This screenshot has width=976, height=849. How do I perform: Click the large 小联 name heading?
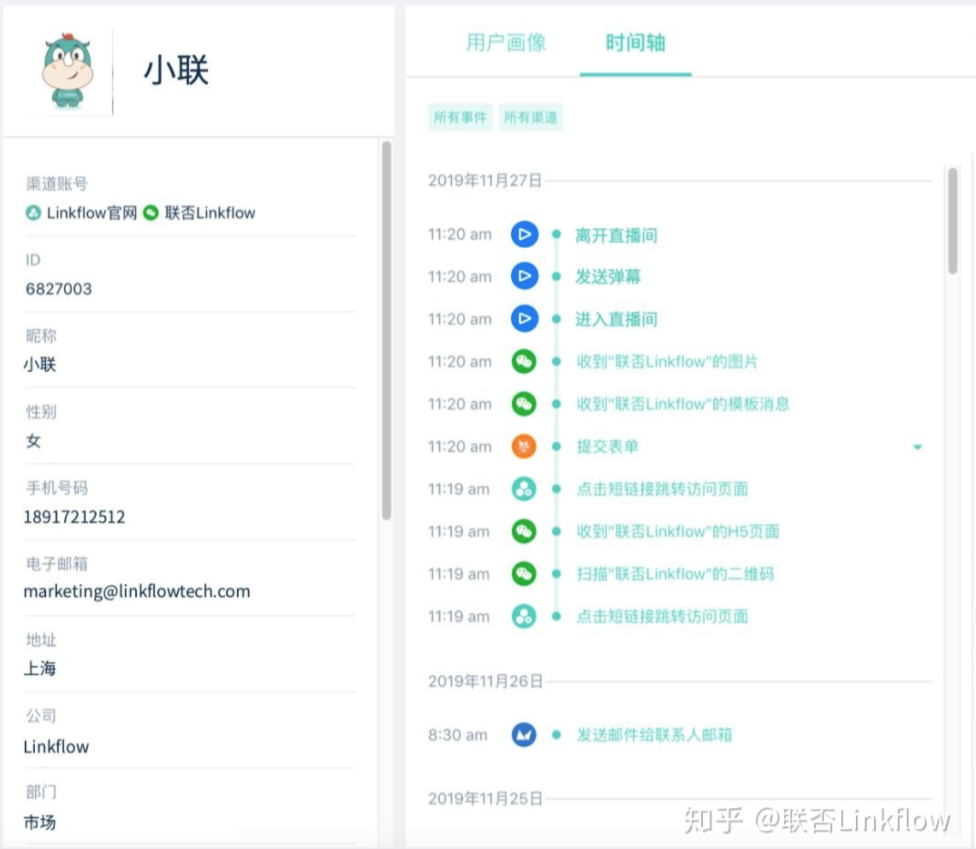click(176, 70)
